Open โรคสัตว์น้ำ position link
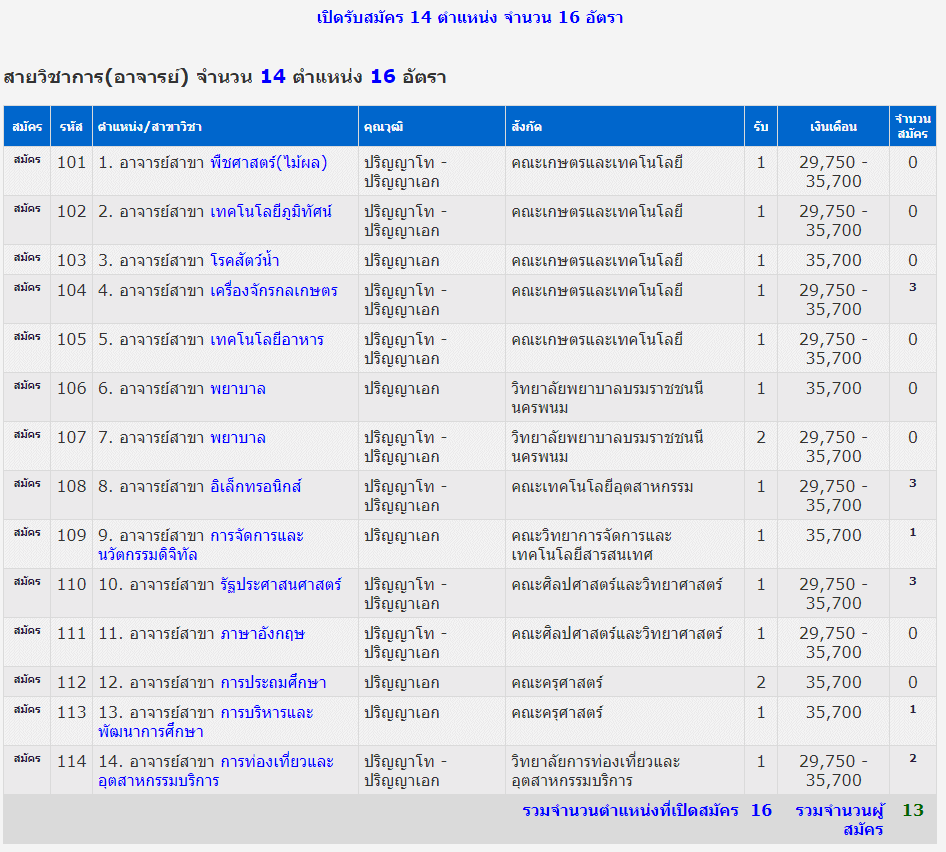 (245, 260)
